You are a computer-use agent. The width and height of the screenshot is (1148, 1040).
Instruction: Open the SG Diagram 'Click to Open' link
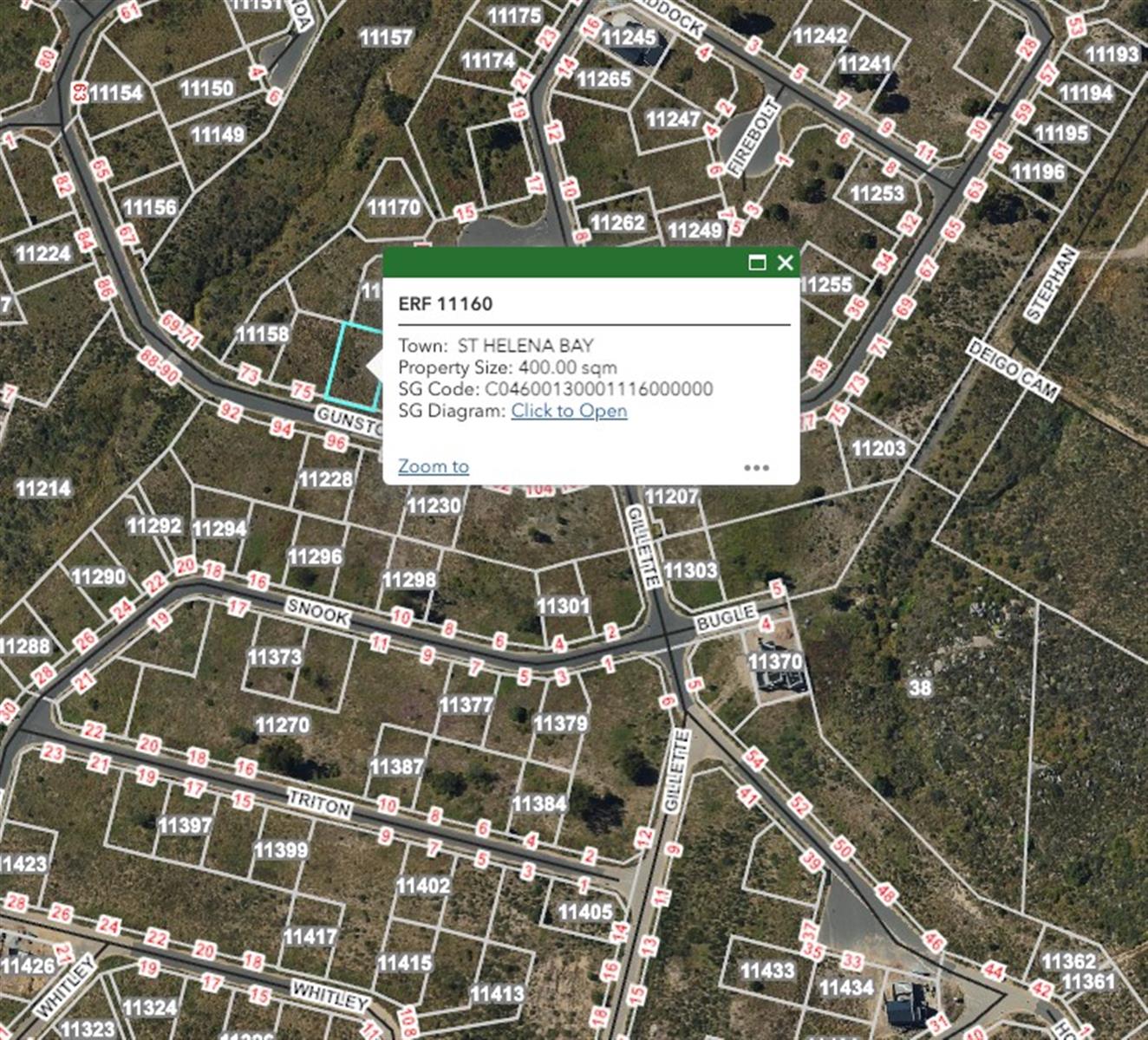(x=569, y=411)
